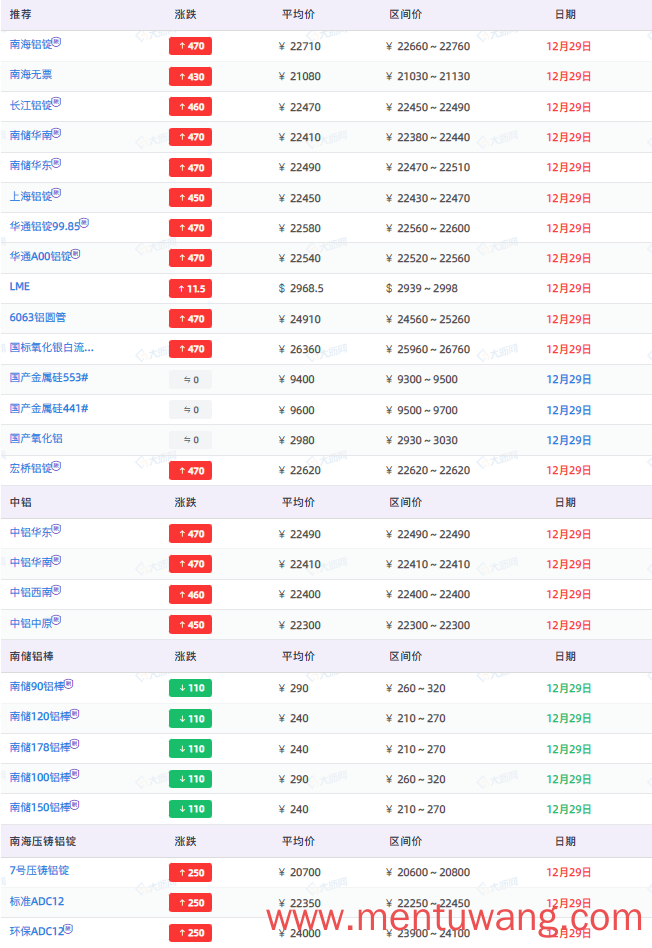This screenshot has height=948, width=652.
Task: Open the 环保ADC12 link
Action: coord(37,932)
